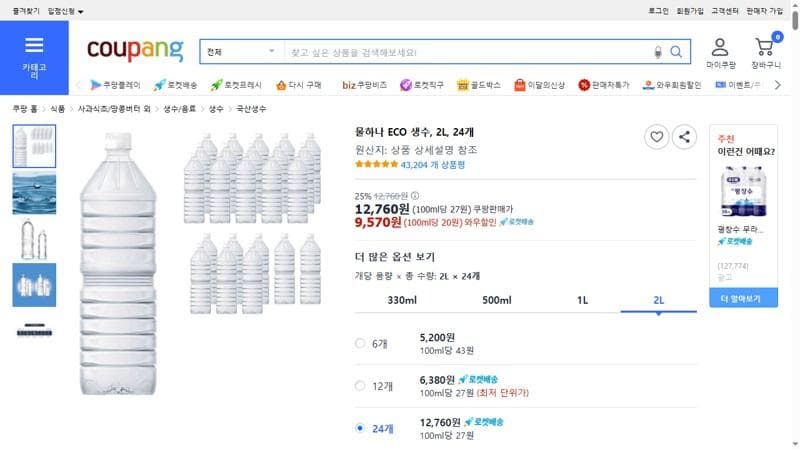Click 로그인 link
This screenshot has height=450, width=800.
[x=658, y=11]
